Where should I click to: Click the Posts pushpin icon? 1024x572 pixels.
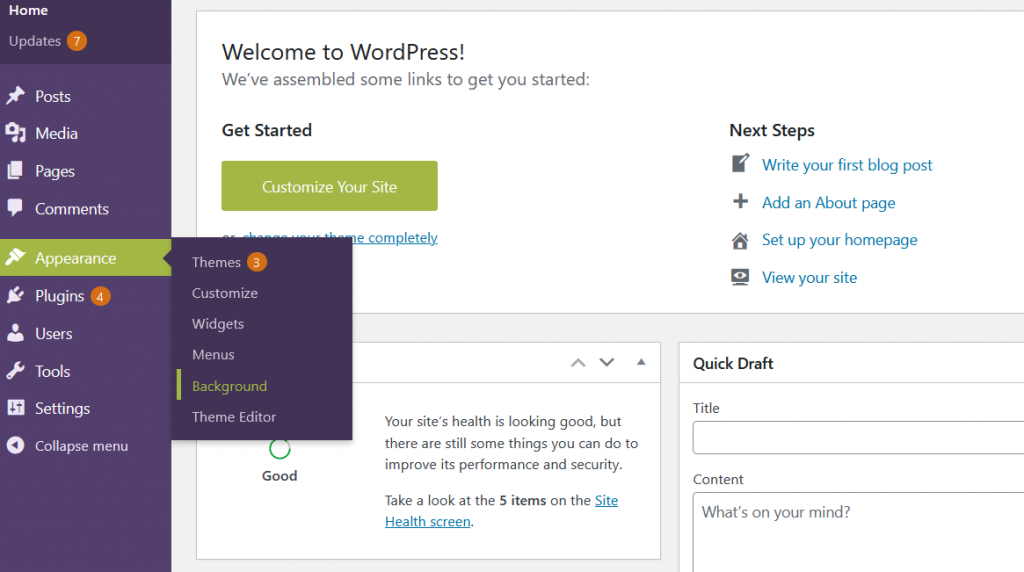[16, 95]
